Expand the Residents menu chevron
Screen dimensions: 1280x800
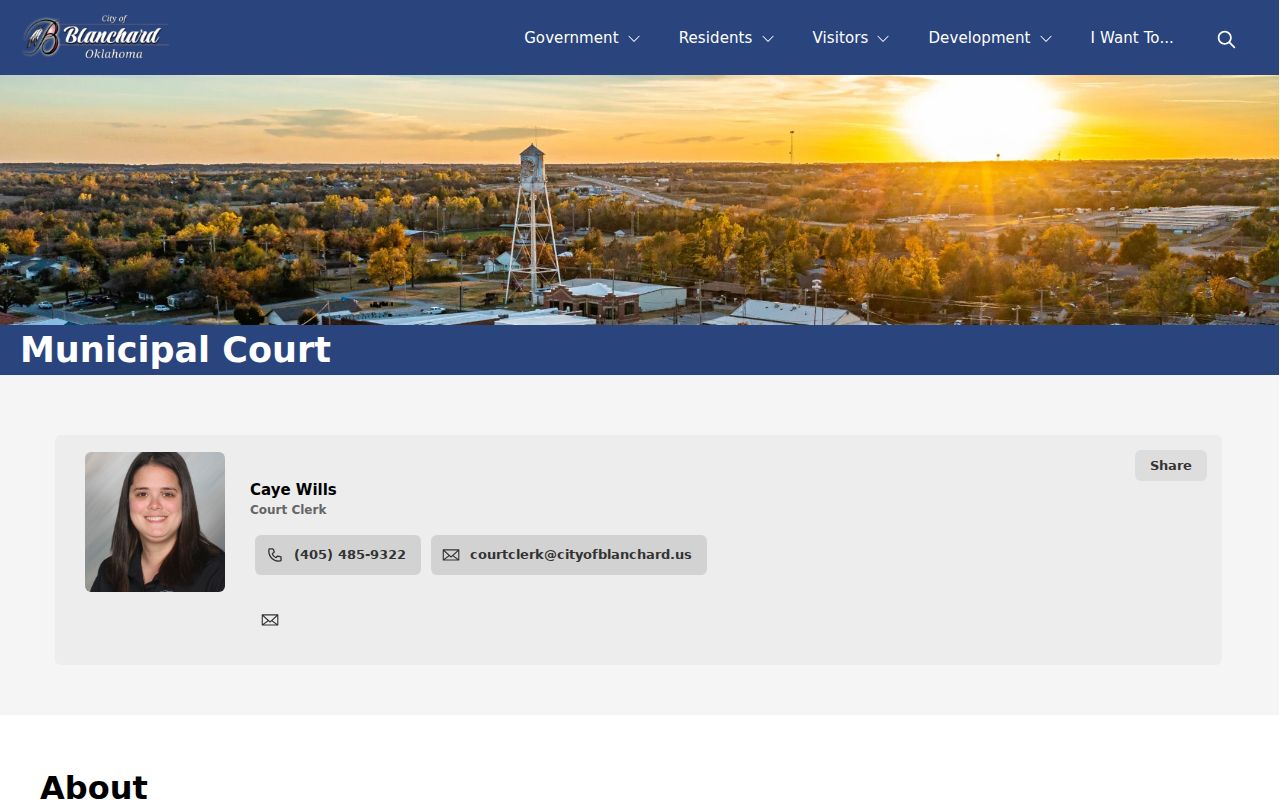(768, 39)
